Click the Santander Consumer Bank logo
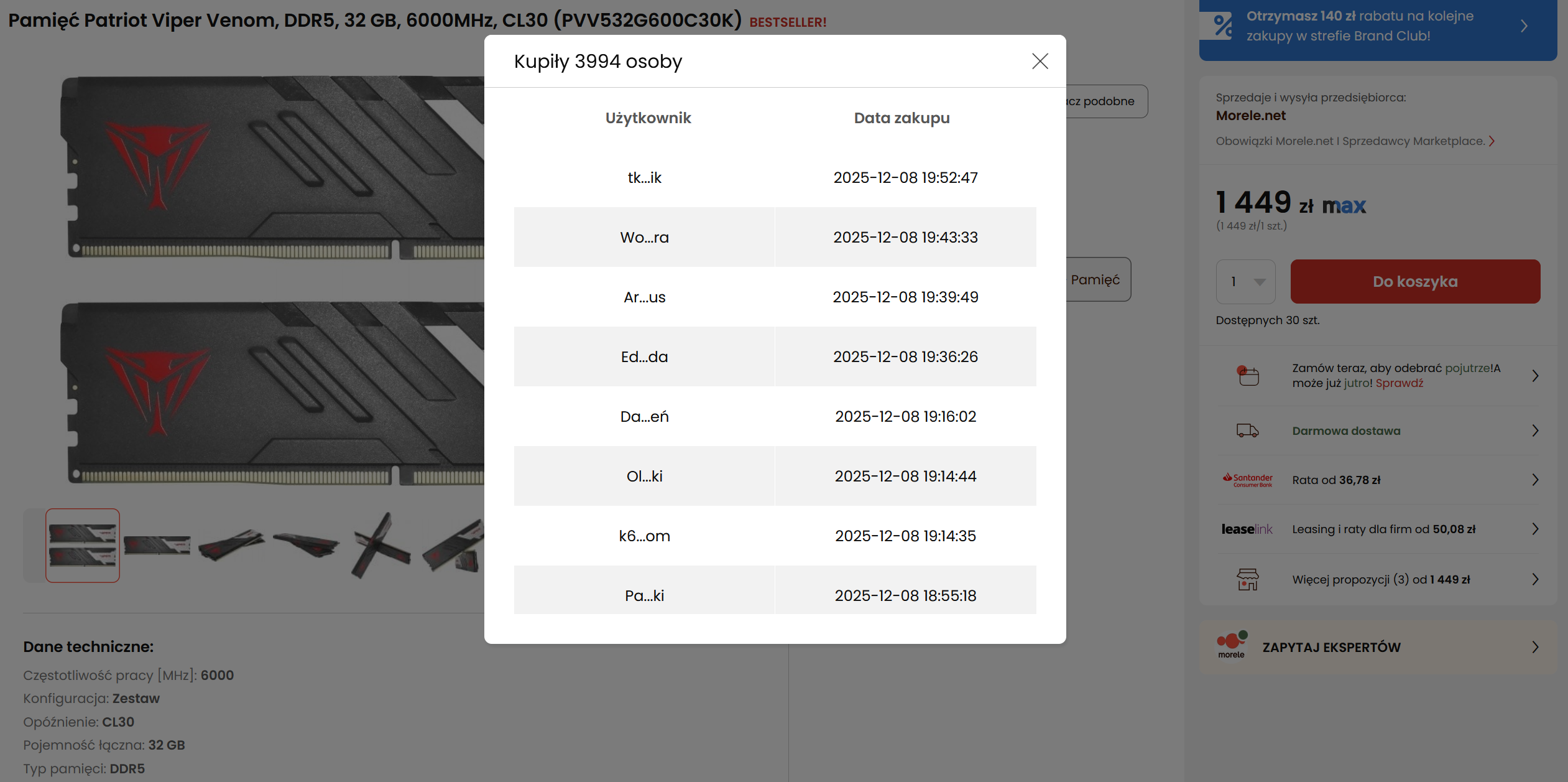Viewport: 1568px width, 782px height. [x=1247, y=480]
